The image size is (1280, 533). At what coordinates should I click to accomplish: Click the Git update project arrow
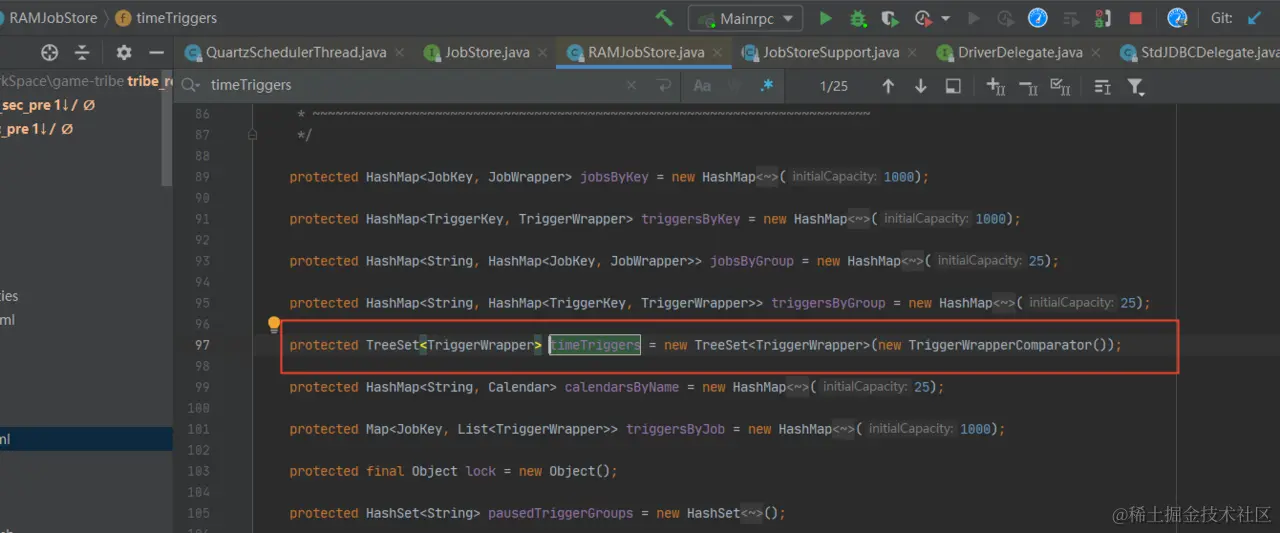coord(1254,18)
